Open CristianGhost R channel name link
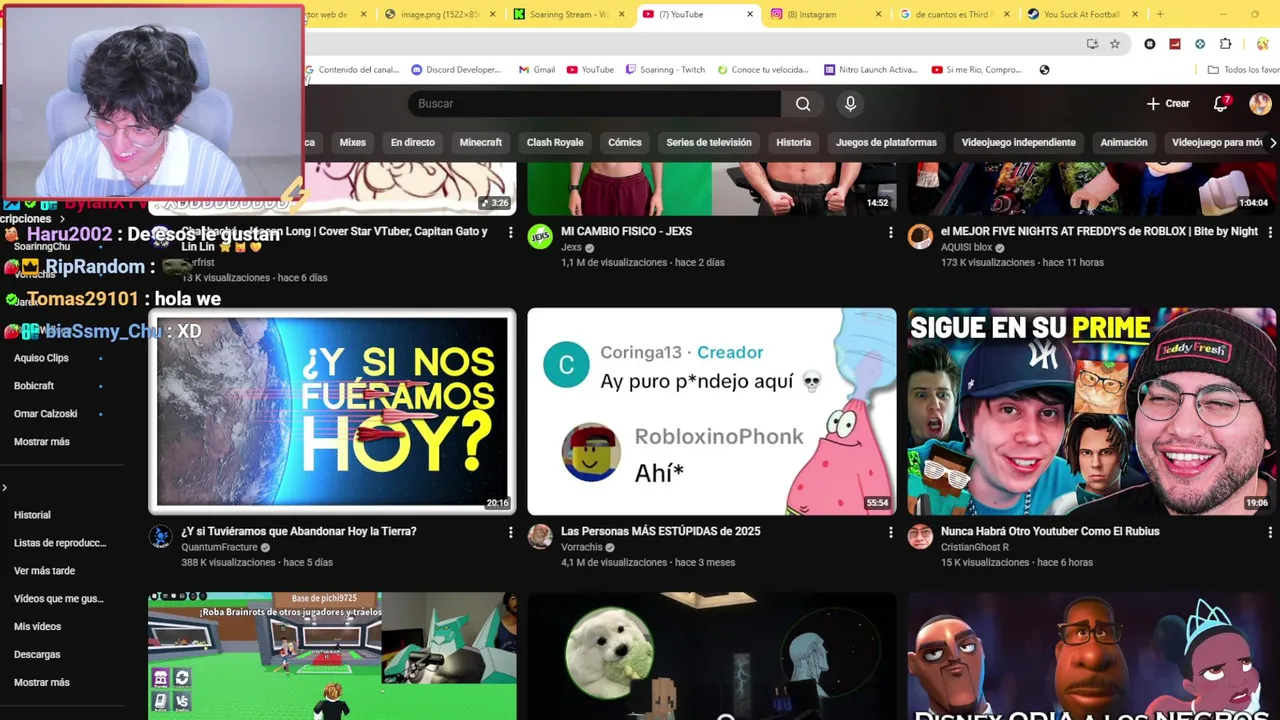1280x720 pixels. click(x=974, y=547)
